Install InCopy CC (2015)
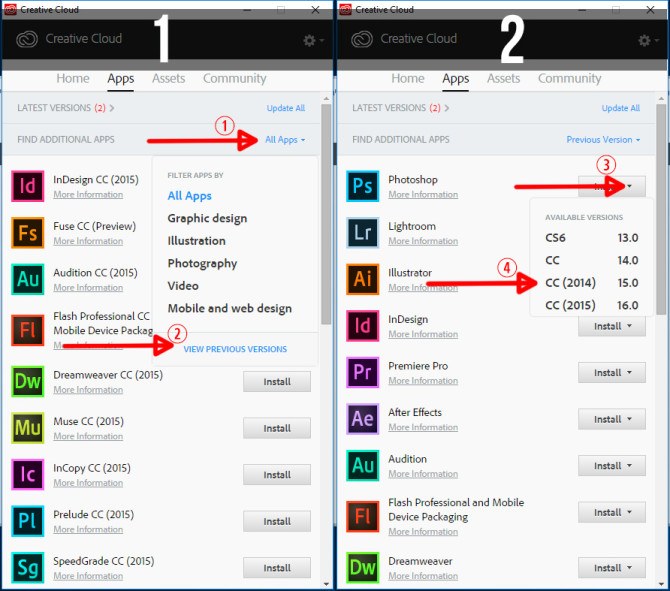The width and height of the screenshot is (670, 591). click(277, 475)
